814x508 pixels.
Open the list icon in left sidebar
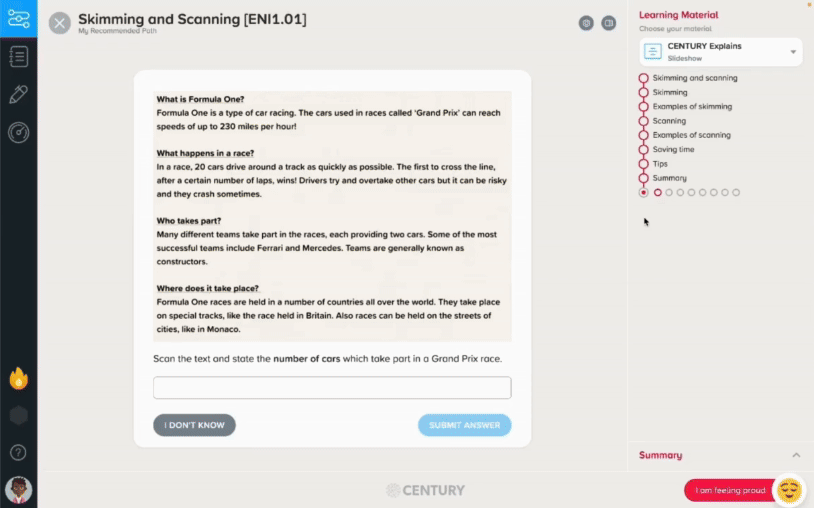pos(19,57)
